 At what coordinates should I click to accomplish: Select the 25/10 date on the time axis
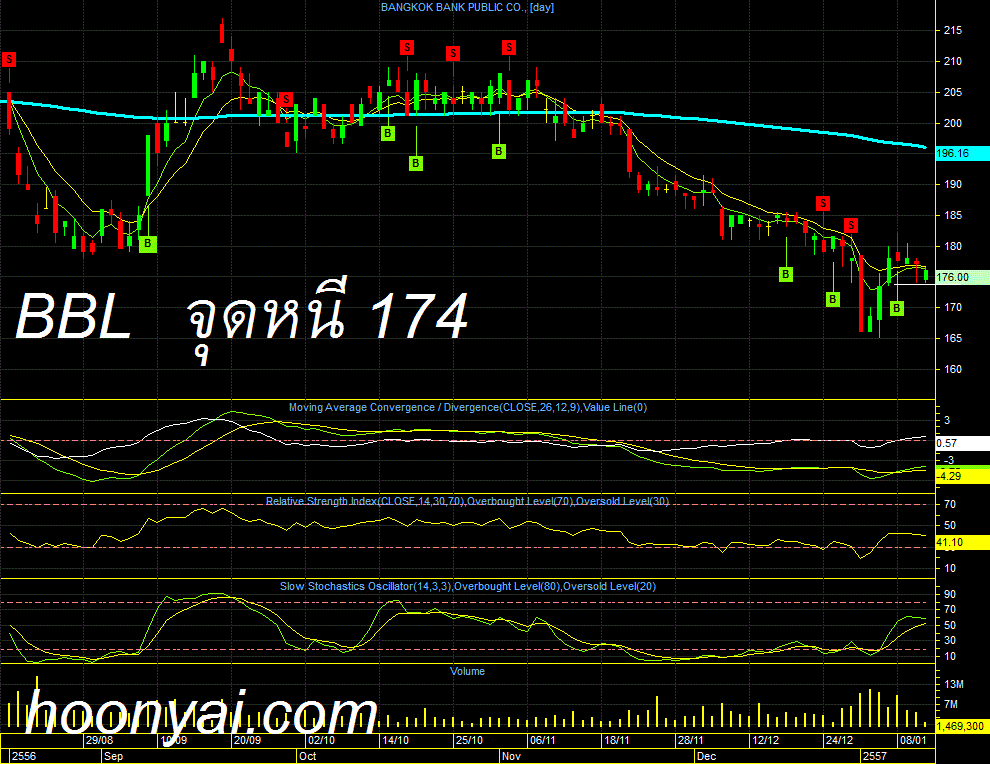[x=468, y=740]
